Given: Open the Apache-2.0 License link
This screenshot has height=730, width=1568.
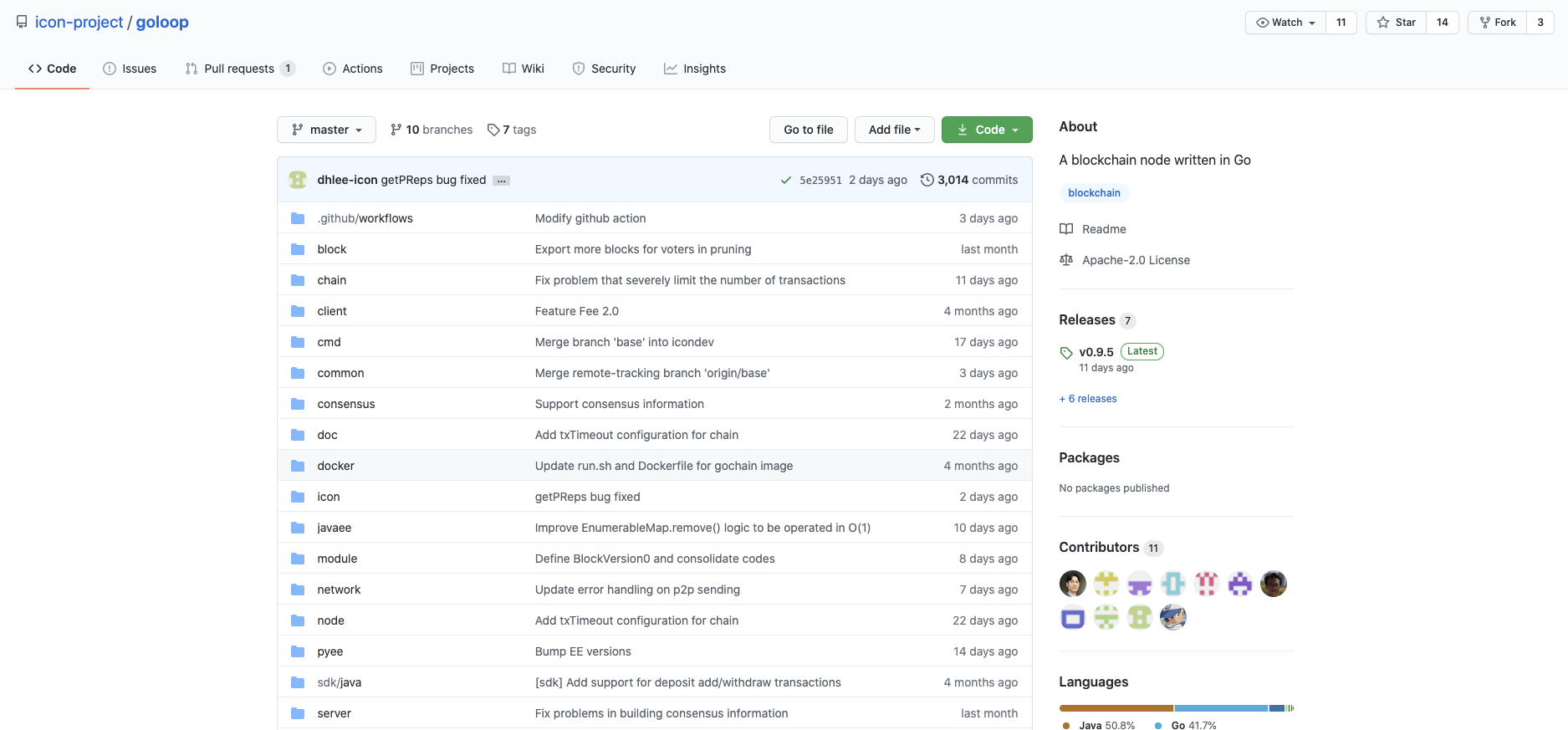Looking at the screenshot, I should tap(1136, 260).
